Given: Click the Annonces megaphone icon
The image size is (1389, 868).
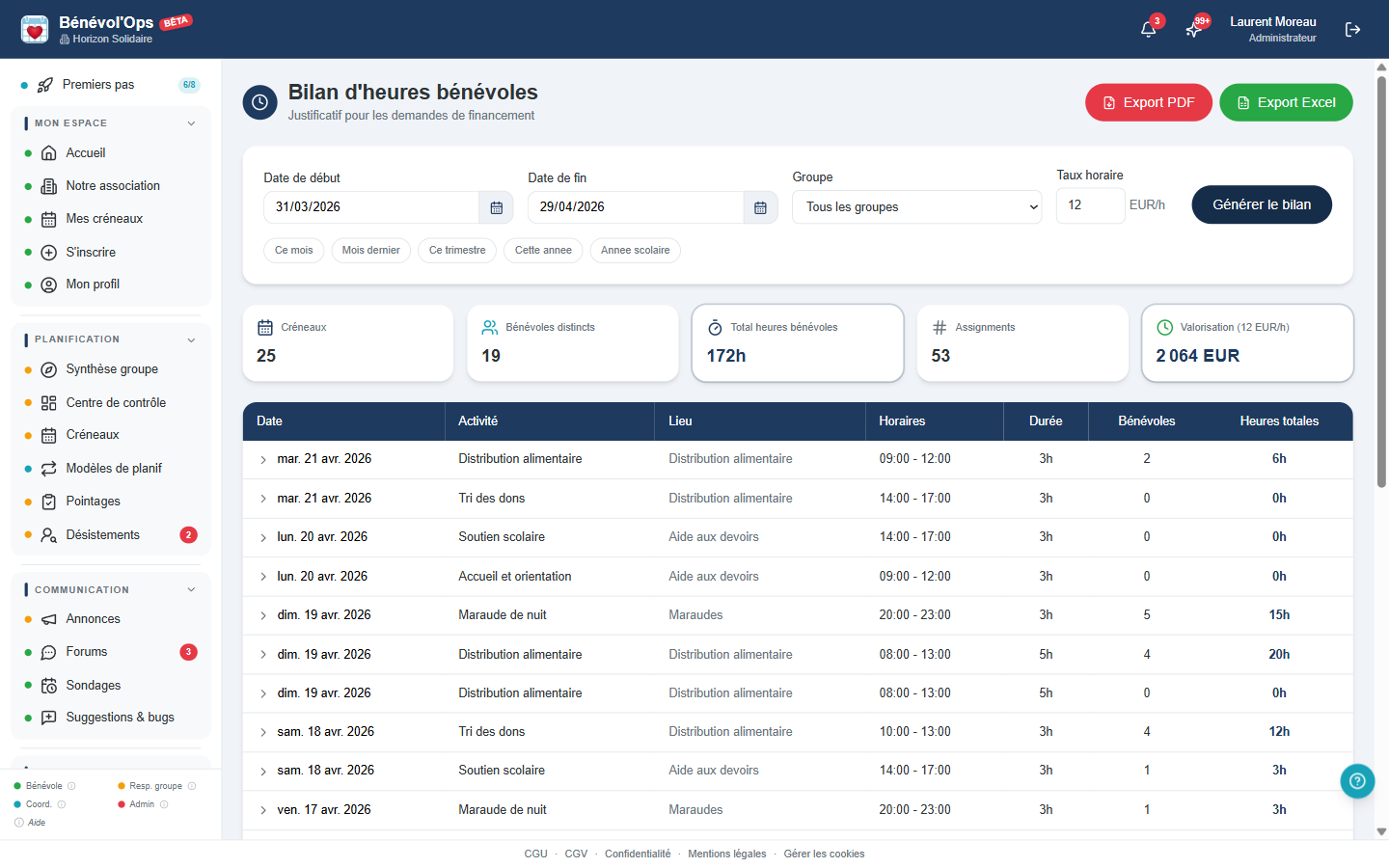Looking at the screenshot, I should [x=49, y=619].
